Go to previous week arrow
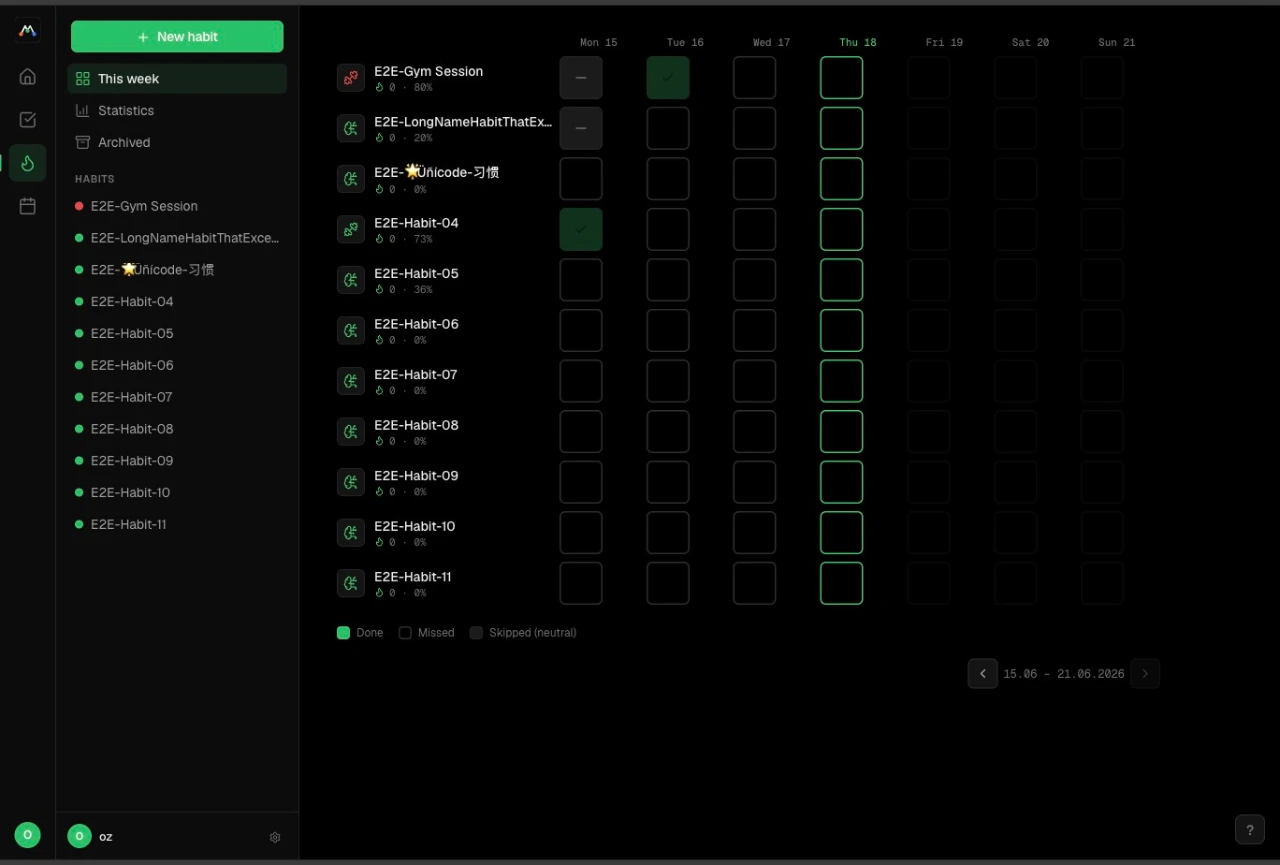The width and height of the screenshot is (1280, 865). click(x=982, y=673)
